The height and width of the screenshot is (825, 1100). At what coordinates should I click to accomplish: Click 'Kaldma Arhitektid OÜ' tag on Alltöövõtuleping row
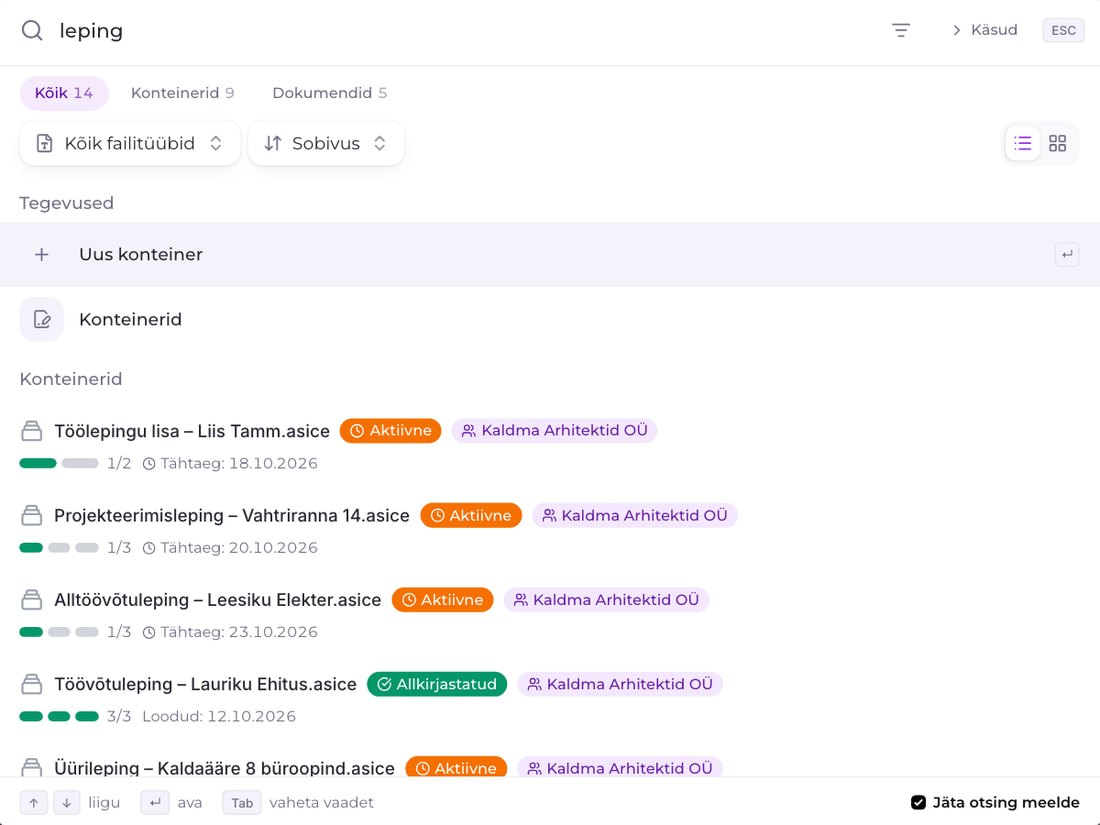[606, 600]
